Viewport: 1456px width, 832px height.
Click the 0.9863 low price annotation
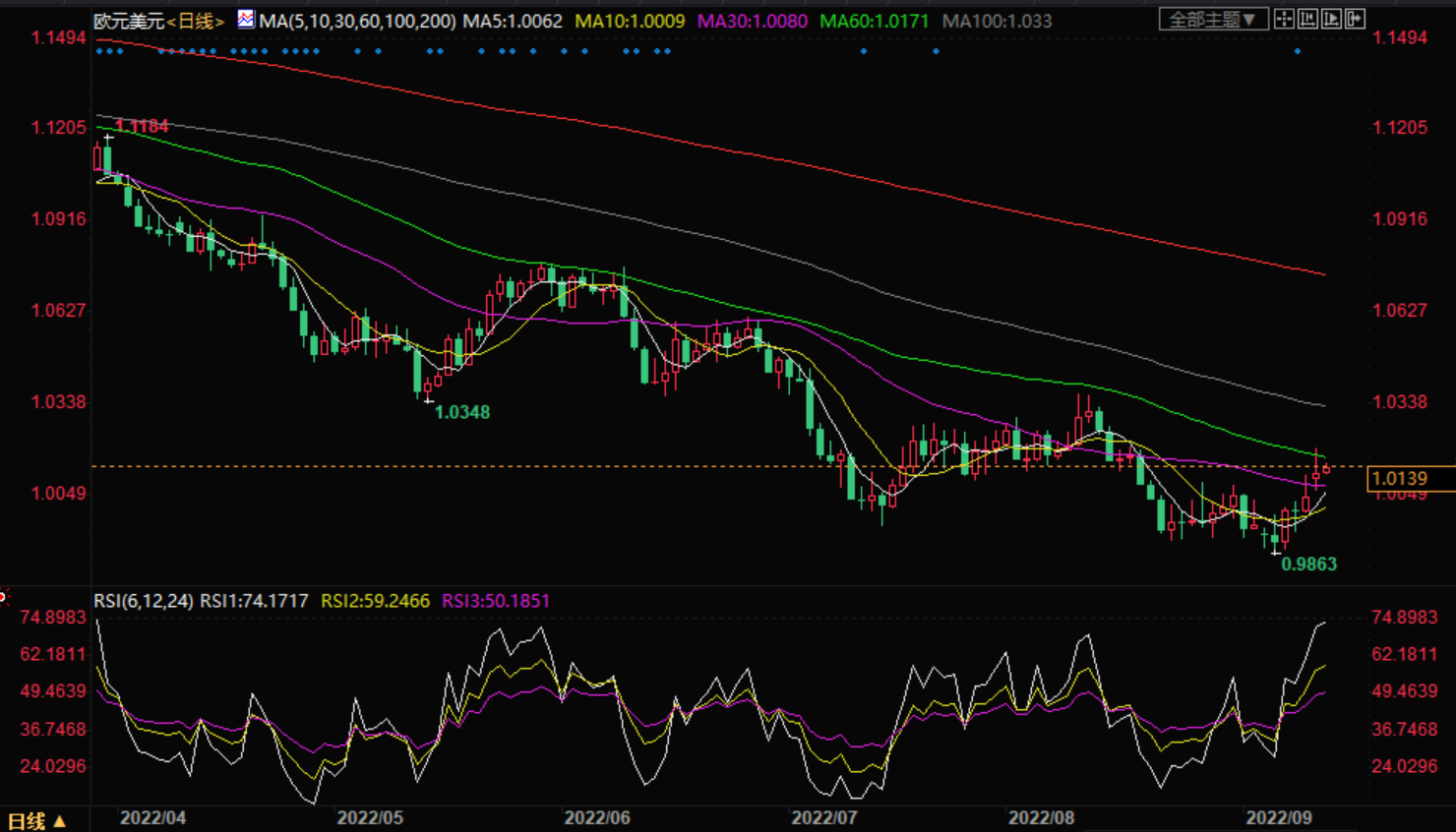click(1308, 564)
